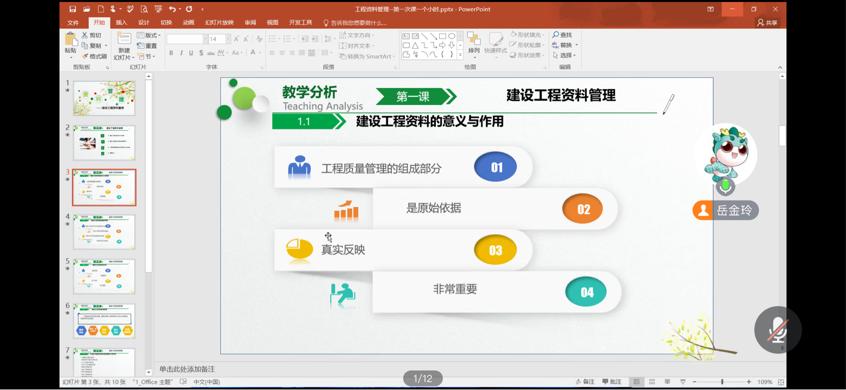The image size is (846, 390).
Task: Toggle text Shadow formatting
Action: click(x=201, y=53)
